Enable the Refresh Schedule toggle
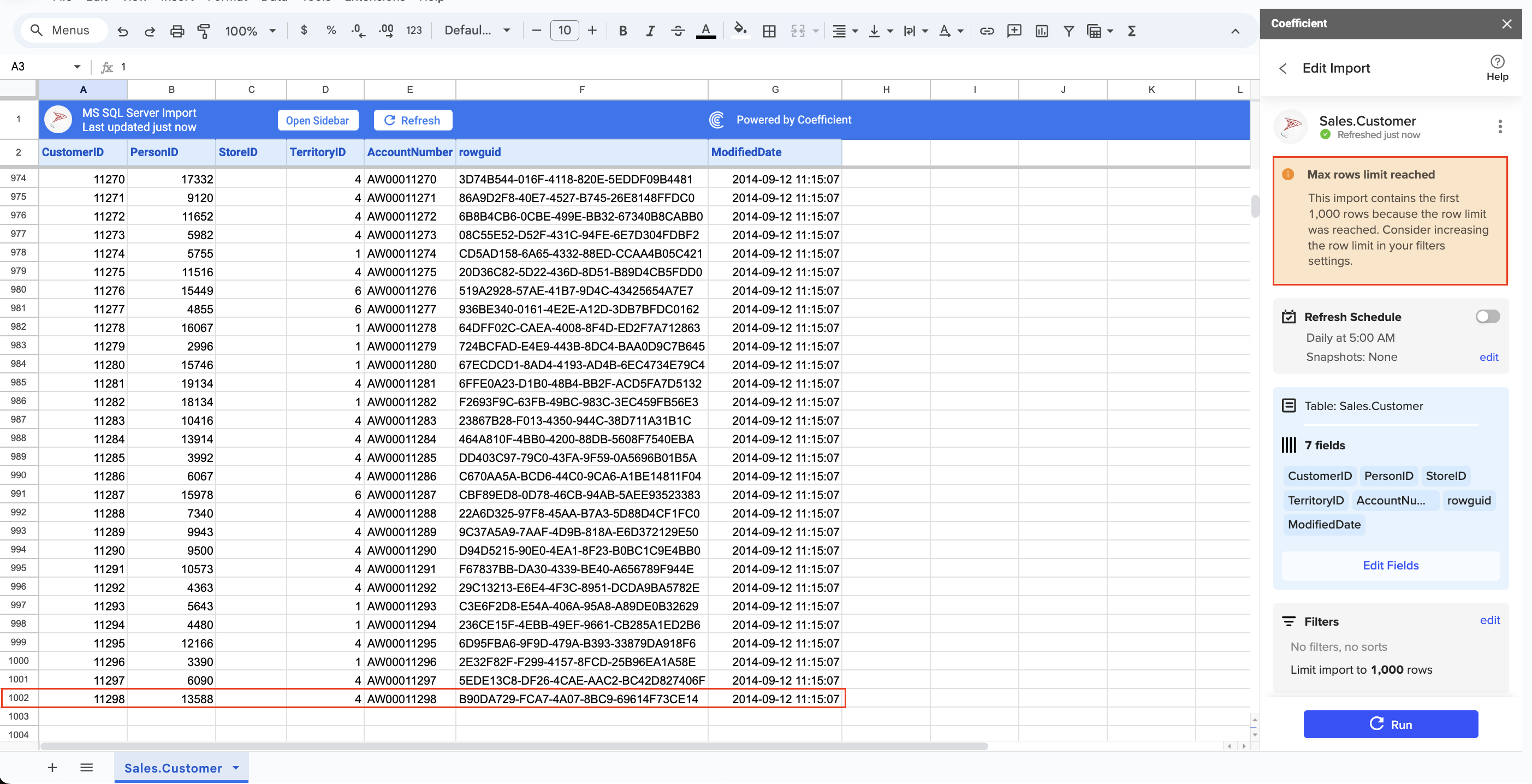The height and width of the screenshot is (784, 1532). 1487,317
